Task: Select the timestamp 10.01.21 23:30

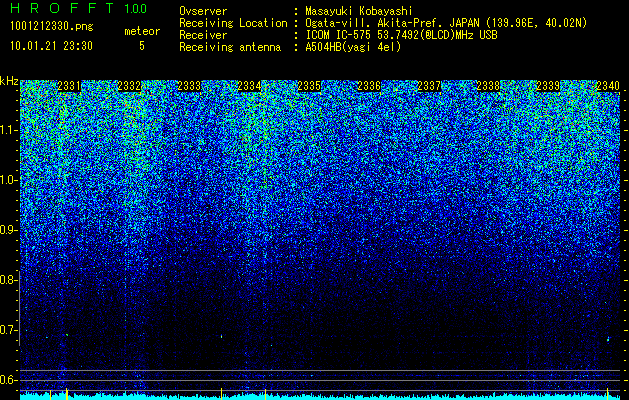Action: click(x=51, y=46)
